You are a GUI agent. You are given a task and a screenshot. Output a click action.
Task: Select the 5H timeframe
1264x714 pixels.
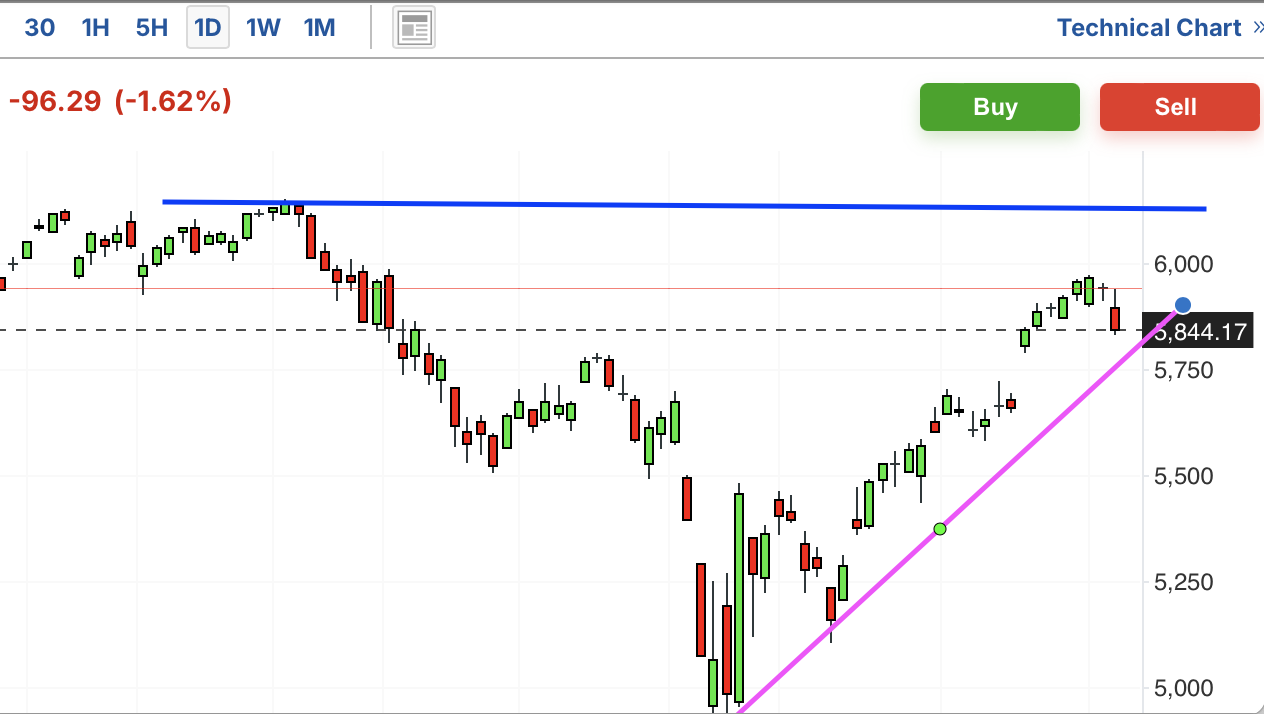click(151, 28)
